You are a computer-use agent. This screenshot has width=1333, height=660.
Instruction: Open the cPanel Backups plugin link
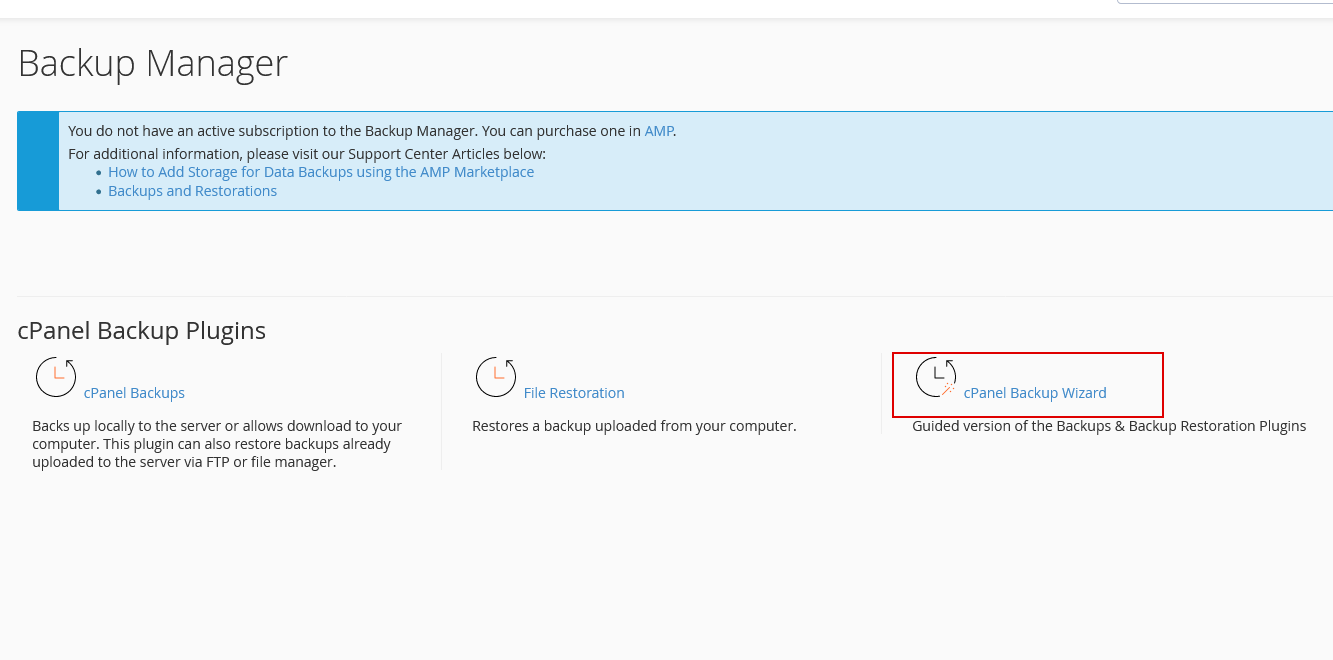pos(134,393)
